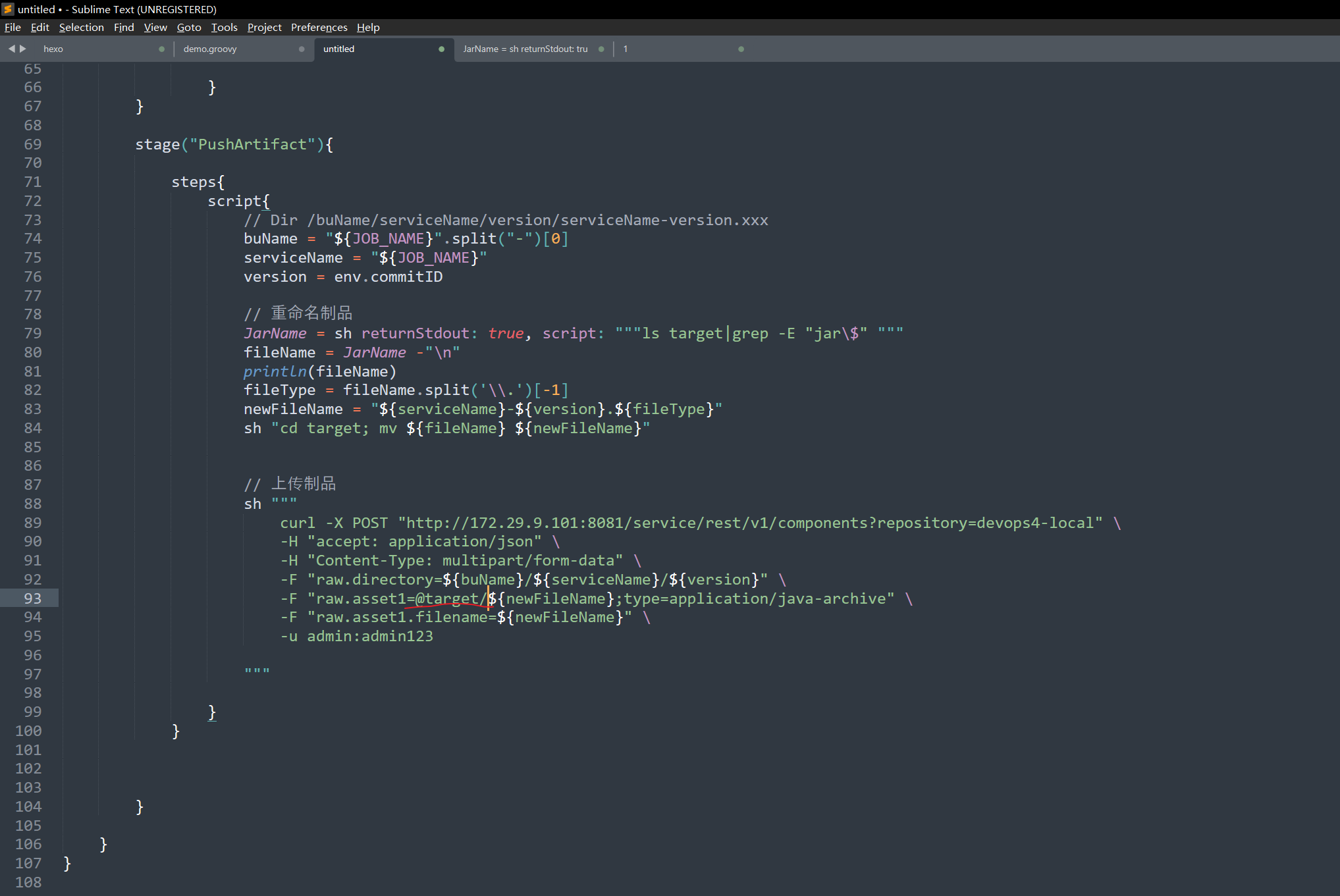
Task: Open the View menu
Action: [x=155, y=27]
